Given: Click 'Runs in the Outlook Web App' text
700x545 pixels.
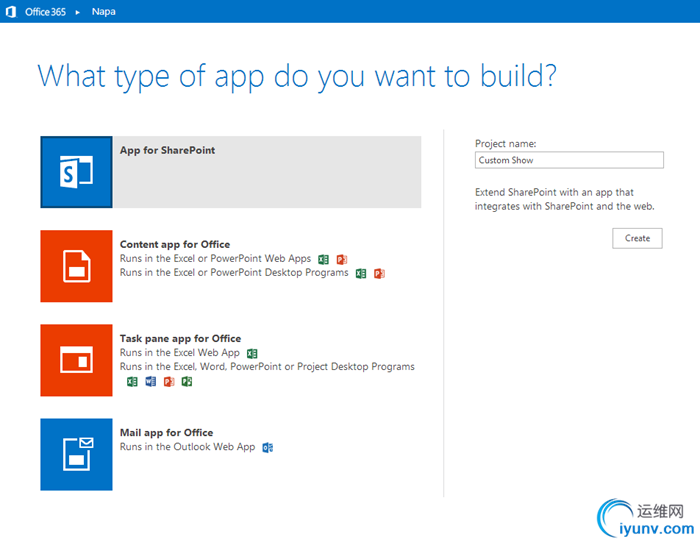Looking at the screenshot, I should [x=188, y=447].
